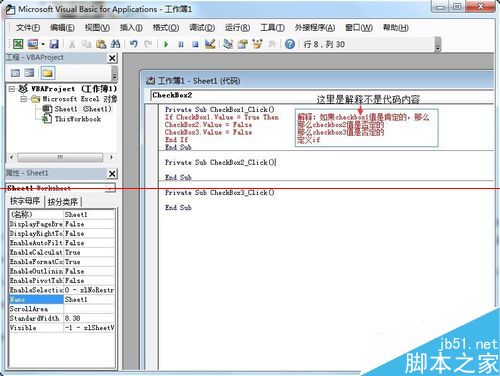Click the View Code icon in project panel
Image resolution: width=500 pixels, height=376 pixels.
coord(15,73)
